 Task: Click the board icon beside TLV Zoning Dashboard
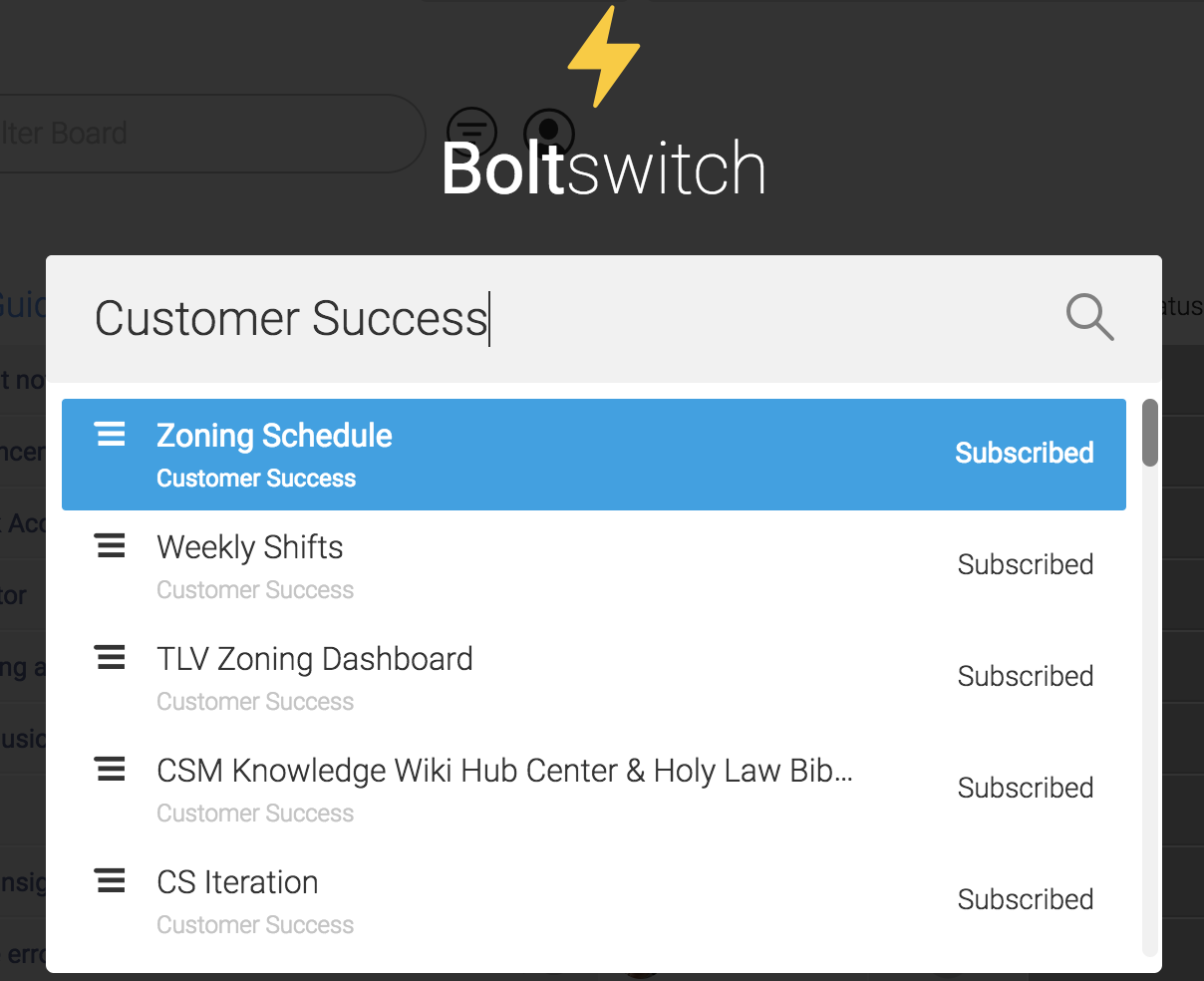110,657
